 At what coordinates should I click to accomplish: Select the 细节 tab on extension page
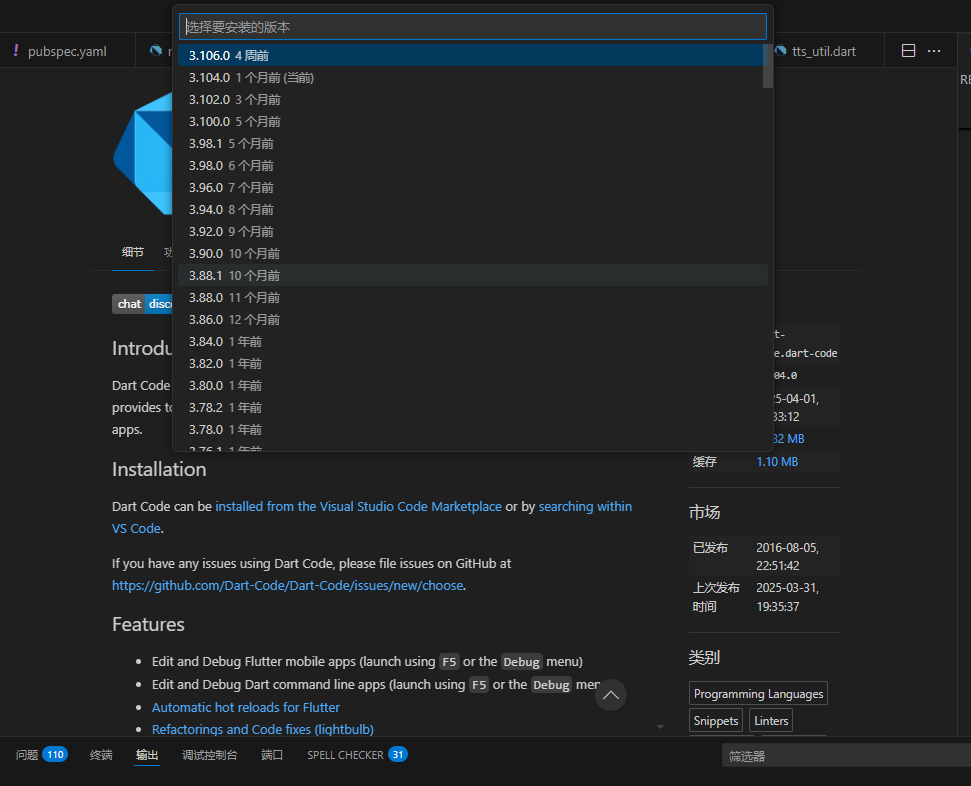tap(132, 252)
